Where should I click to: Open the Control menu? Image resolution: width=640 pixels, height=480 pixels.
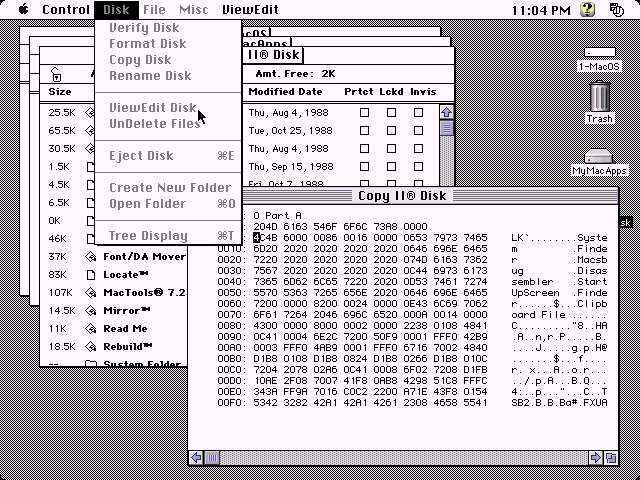[x=66, y=9]
